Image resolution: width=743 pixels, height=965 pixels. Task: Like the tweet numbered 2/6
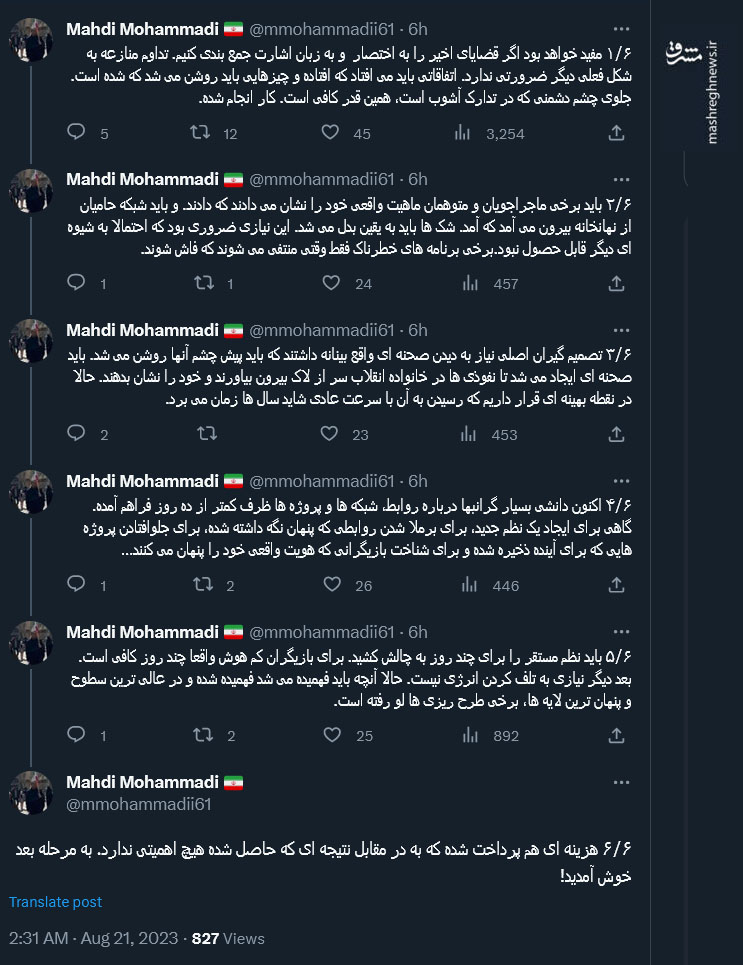click(x=330, y=283)
